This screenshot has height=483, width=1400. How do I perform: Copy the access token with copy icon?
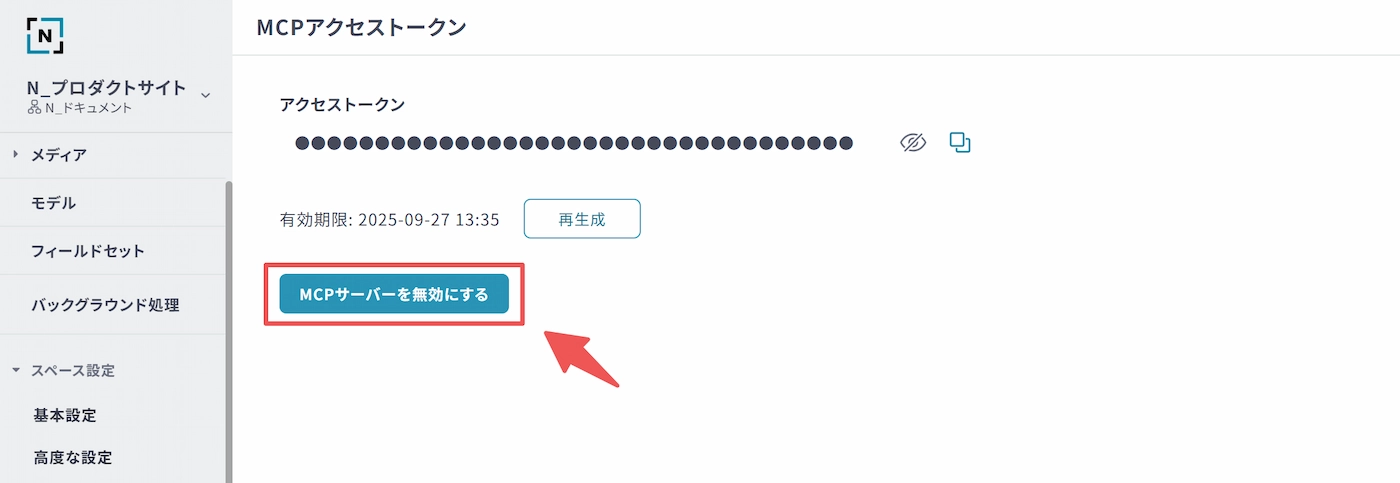coord(960,143)
